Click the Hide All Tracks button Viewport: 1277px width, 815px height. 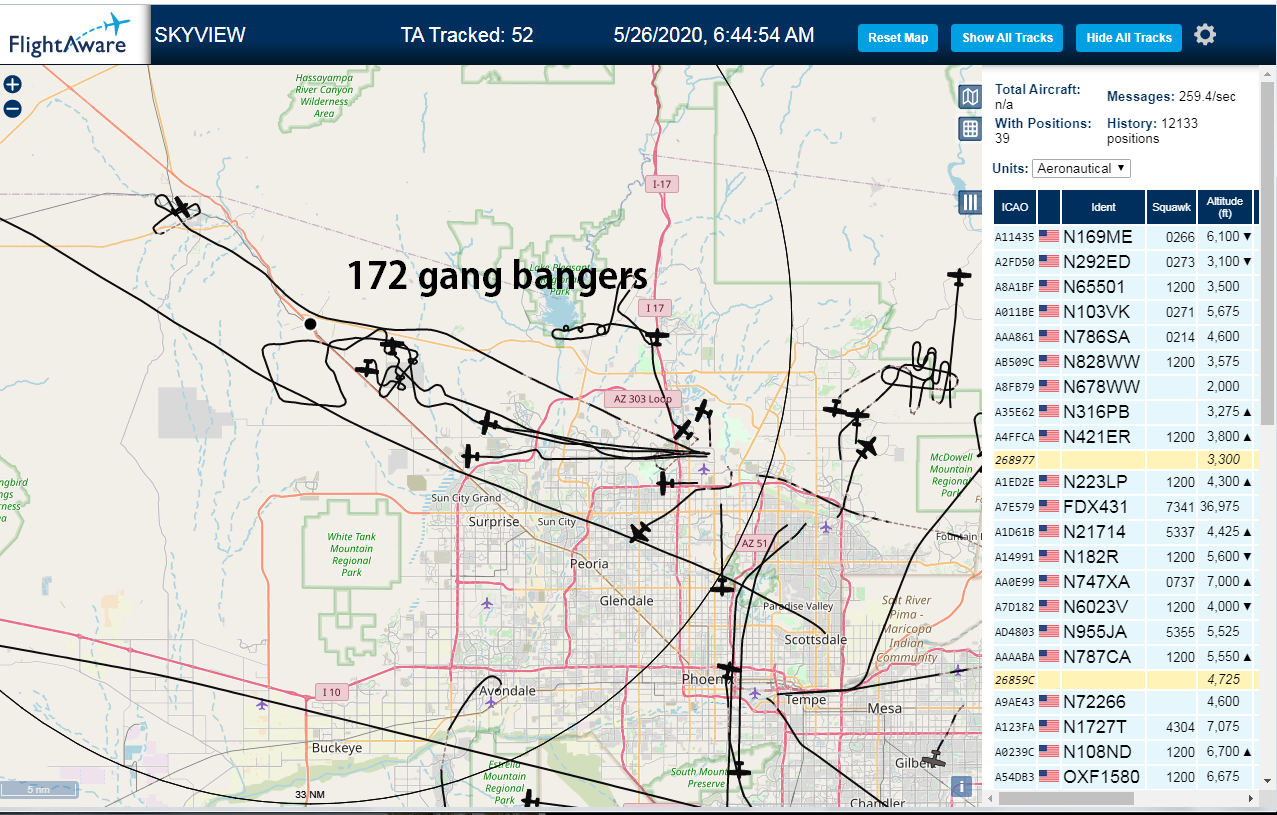[x=1129, y=38]
